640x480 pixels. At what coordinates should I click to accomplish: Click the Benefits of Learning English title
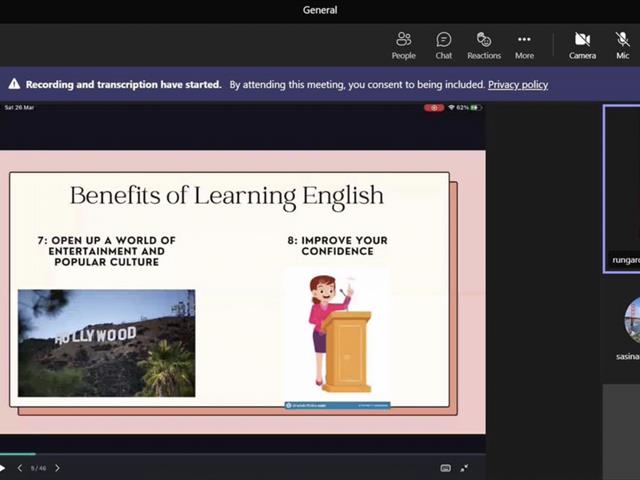pos(227,196)
